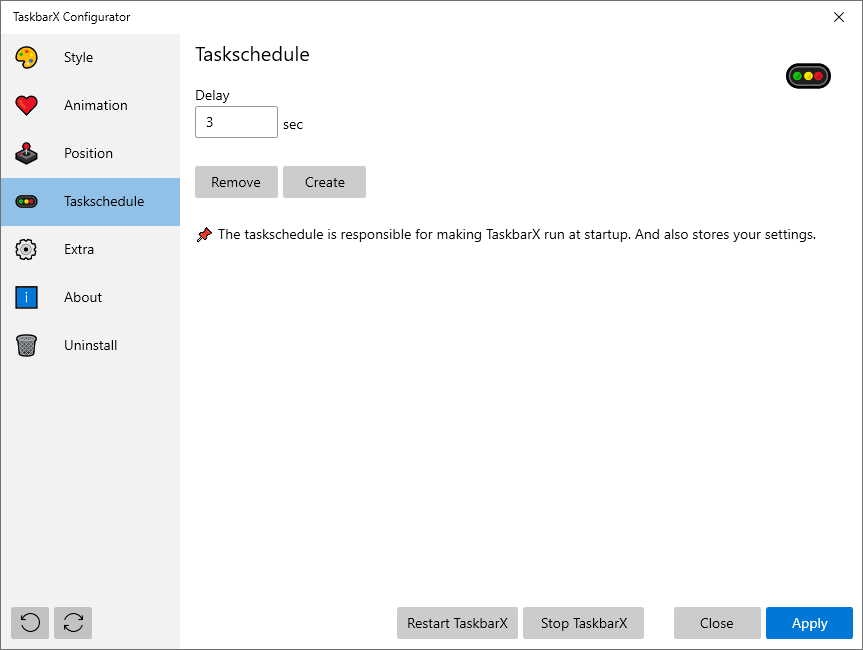
Task: Click the Position joystick icon
Action: point(26,154)
